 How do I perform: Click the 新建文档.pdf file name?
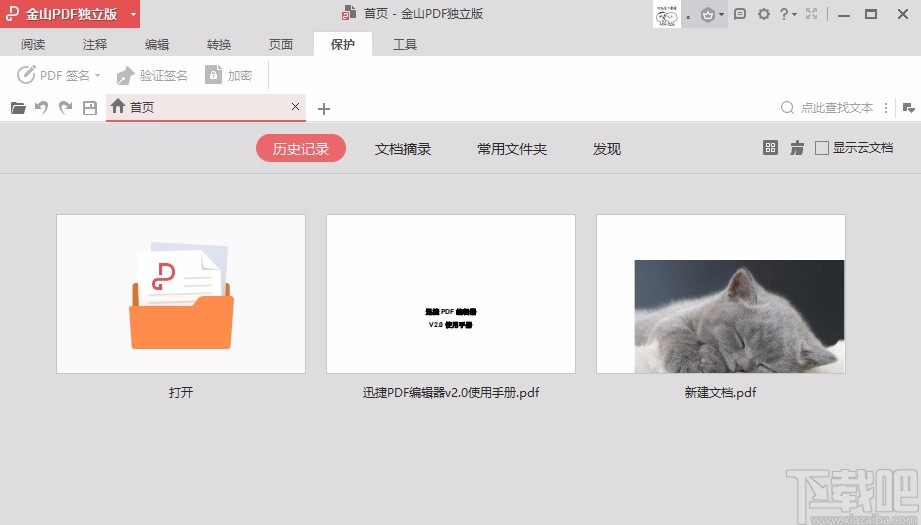click(721, 392)
